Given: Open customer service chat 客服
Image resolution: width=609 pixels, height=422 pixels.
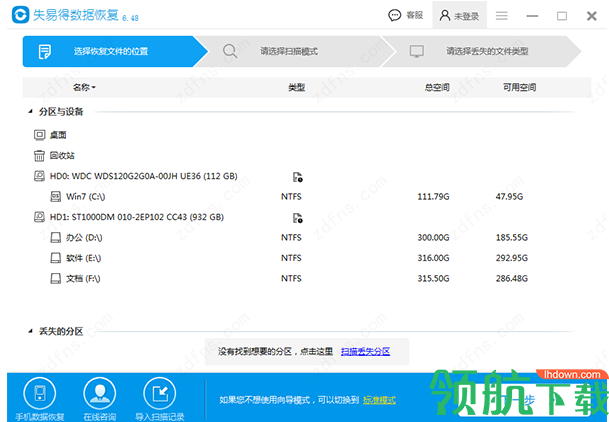Looking at the screenshot, I should [x=405, y=15].
